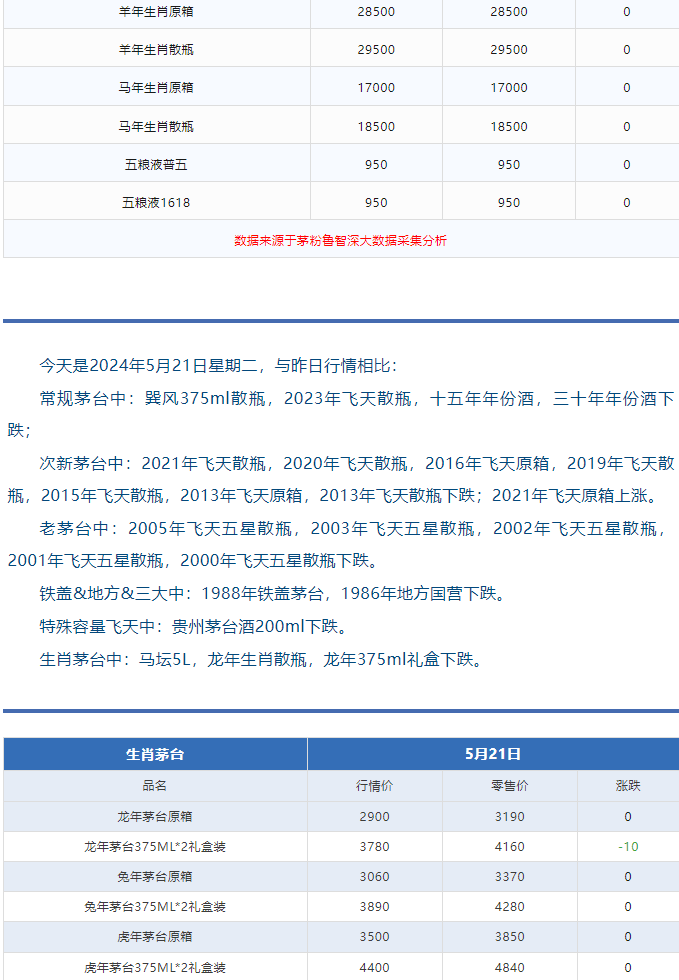679x980 pixels.
Task: Click the 羊年生肖散瓶 product name cell
Action: click(156, 49)
